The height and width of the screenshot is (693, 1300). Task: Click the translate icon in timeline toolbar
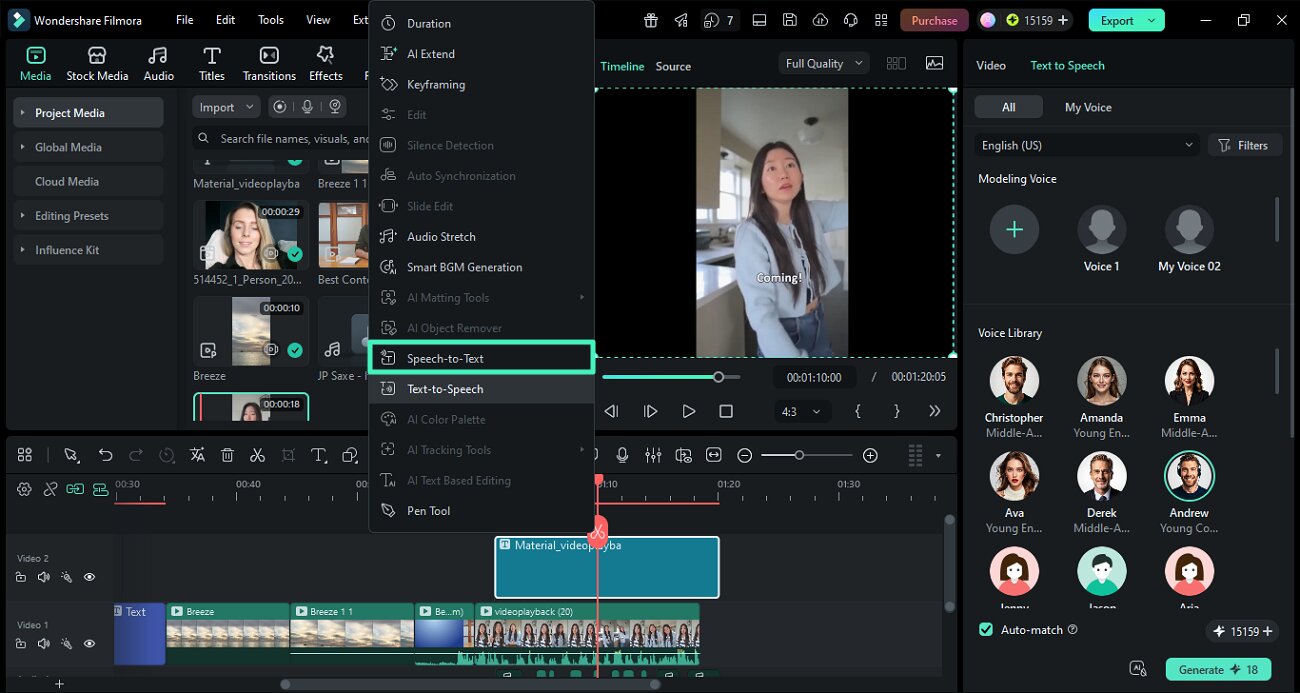pyautogui.click(x=197, y=455)
